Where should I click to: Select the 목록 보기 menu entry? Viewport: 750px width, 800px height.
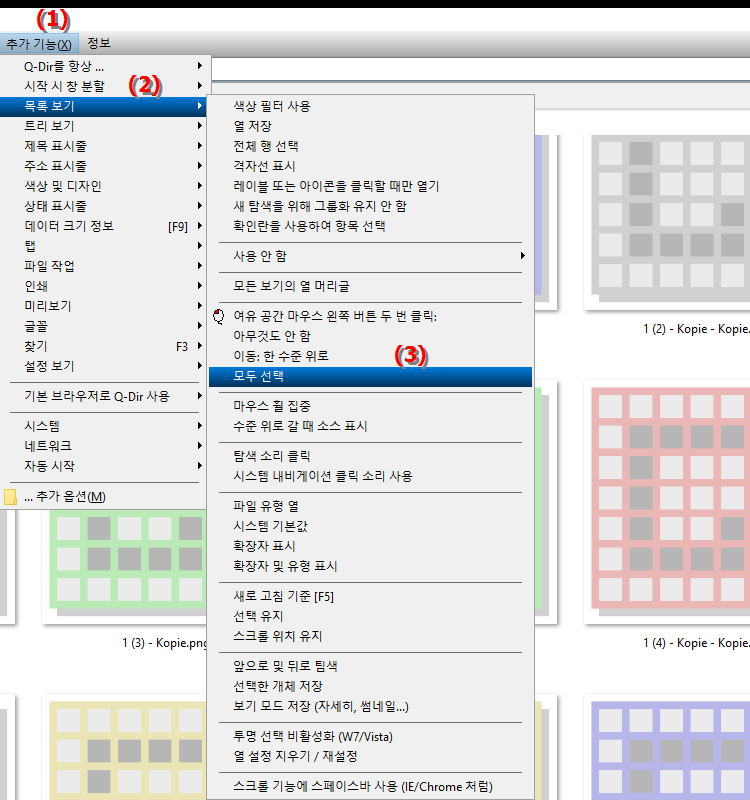point(105,106)
